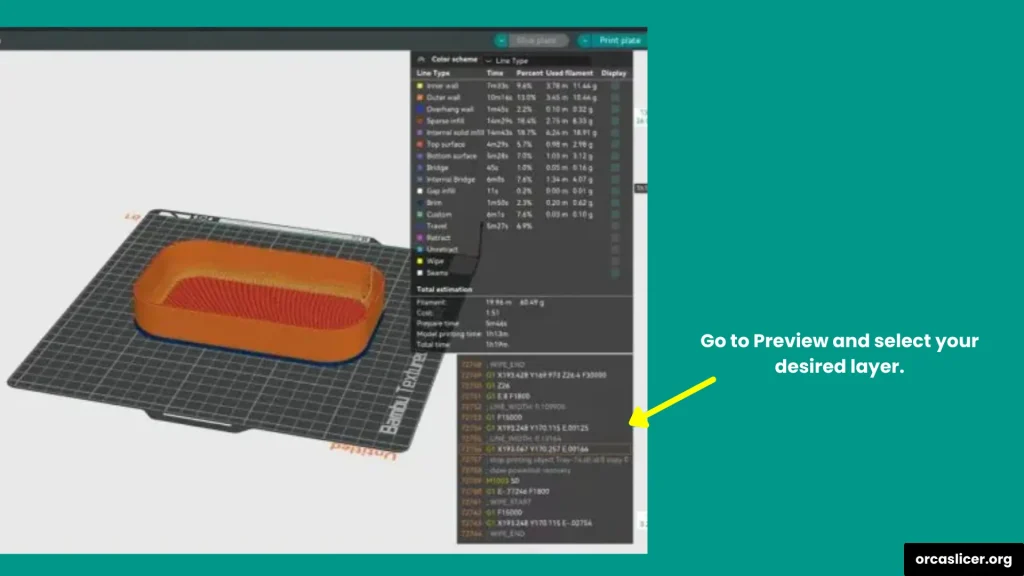Click the Display column header
Viewport: 1024px width, 576px height.
pos(614,73)
